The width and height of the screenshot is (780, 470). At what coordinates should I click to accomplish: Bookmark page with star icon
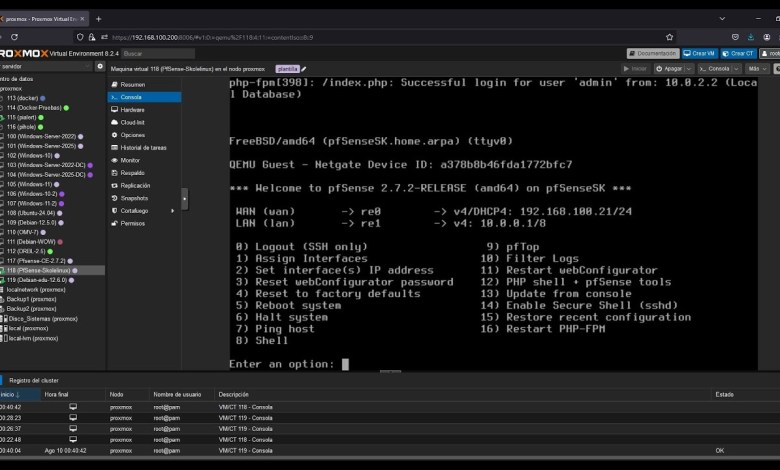(x=670, y=37)
